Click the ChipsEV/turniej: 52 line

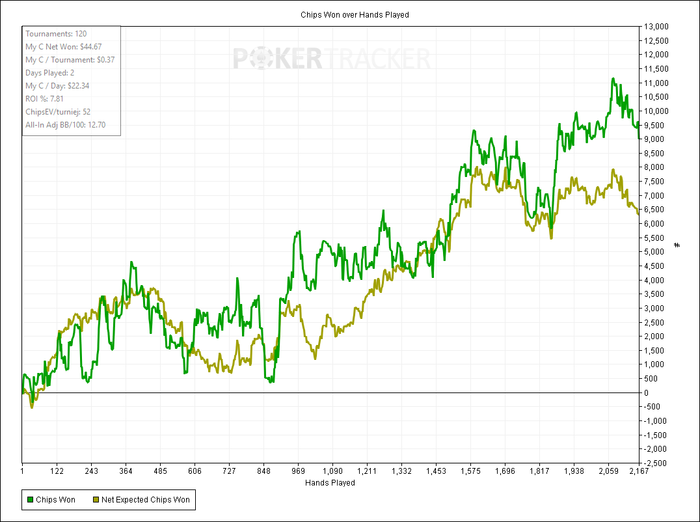tap(58, 112)
